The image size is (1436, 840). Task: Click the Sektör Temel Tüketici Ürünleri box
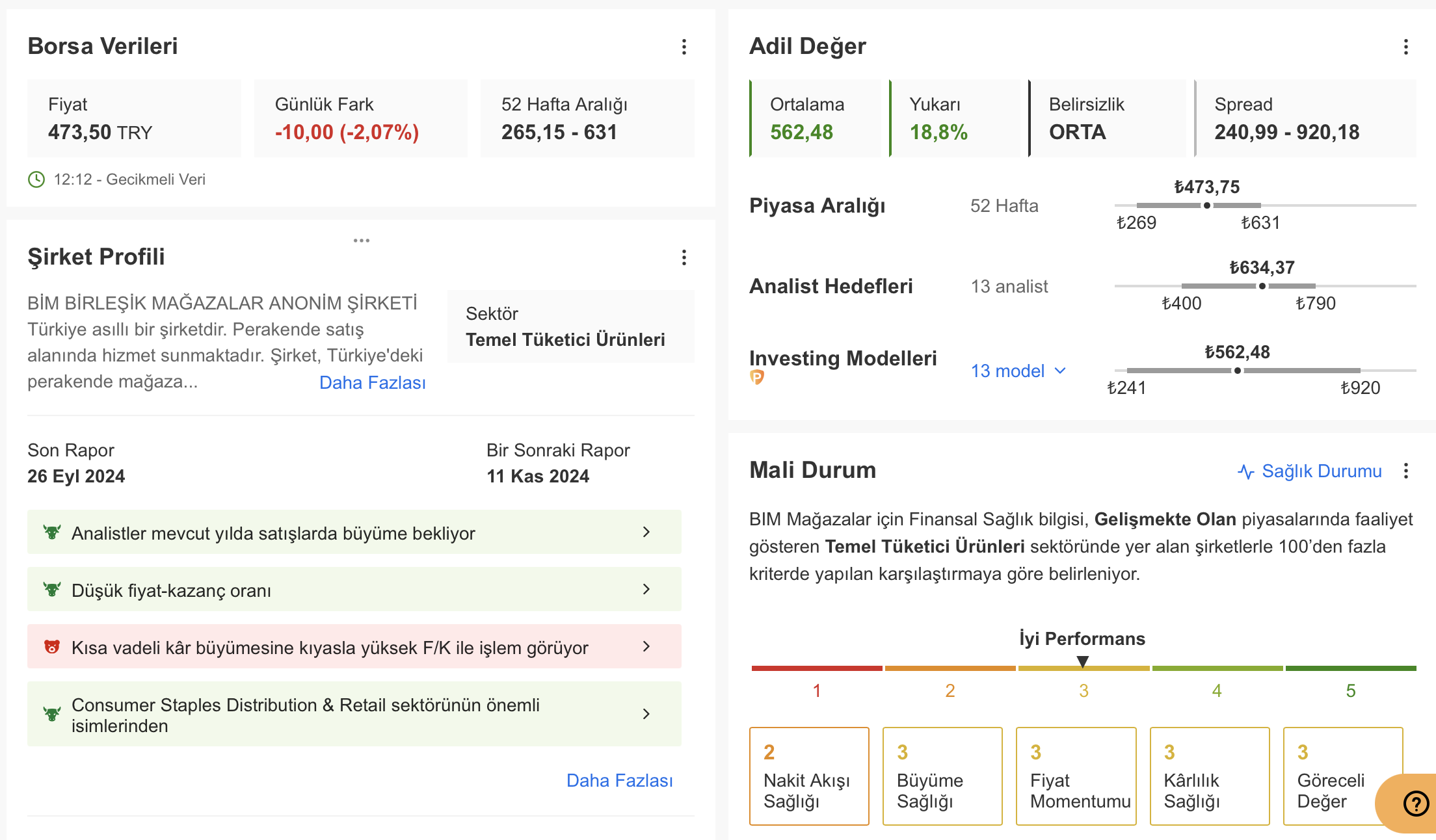pos(571,326)
